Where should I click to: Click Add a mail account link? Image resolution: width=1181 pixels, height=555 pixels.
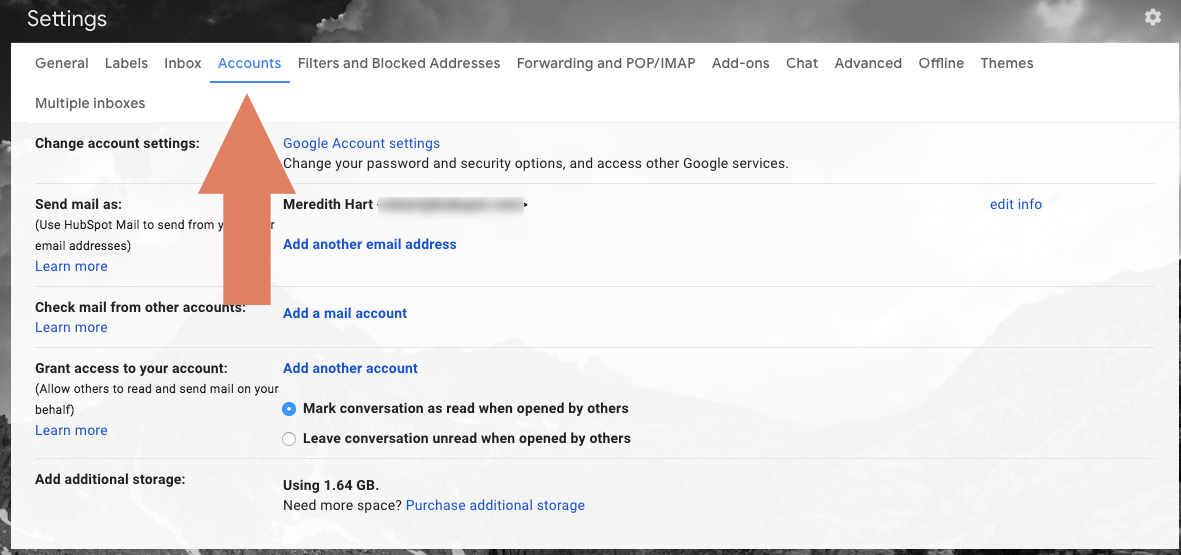pyautogui.click(x=345, y=313)
